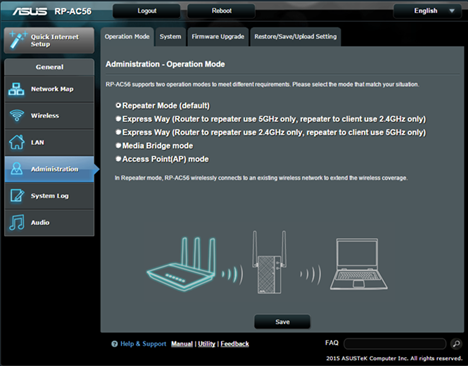Click the FAQ search input field
Viewport: 468px width, 366px height.
(395, 344)
